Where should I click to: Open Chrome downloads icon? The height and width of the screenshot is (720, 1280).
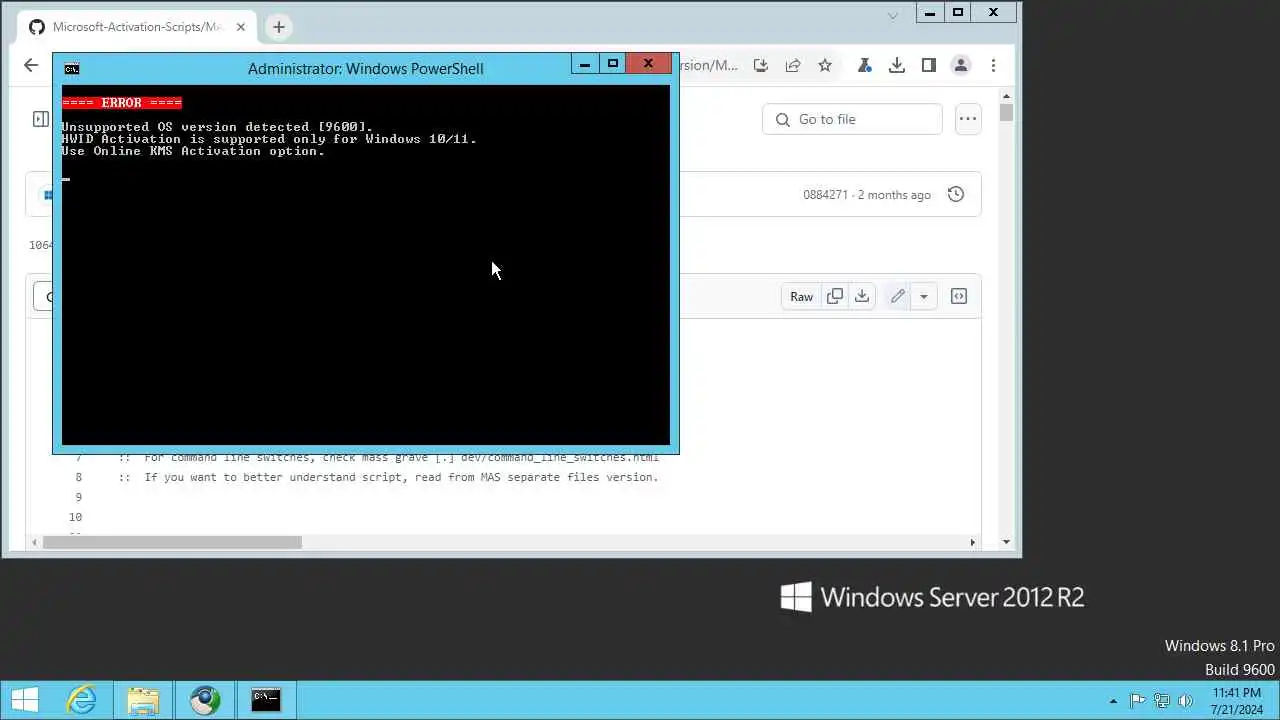pos(897,65)
